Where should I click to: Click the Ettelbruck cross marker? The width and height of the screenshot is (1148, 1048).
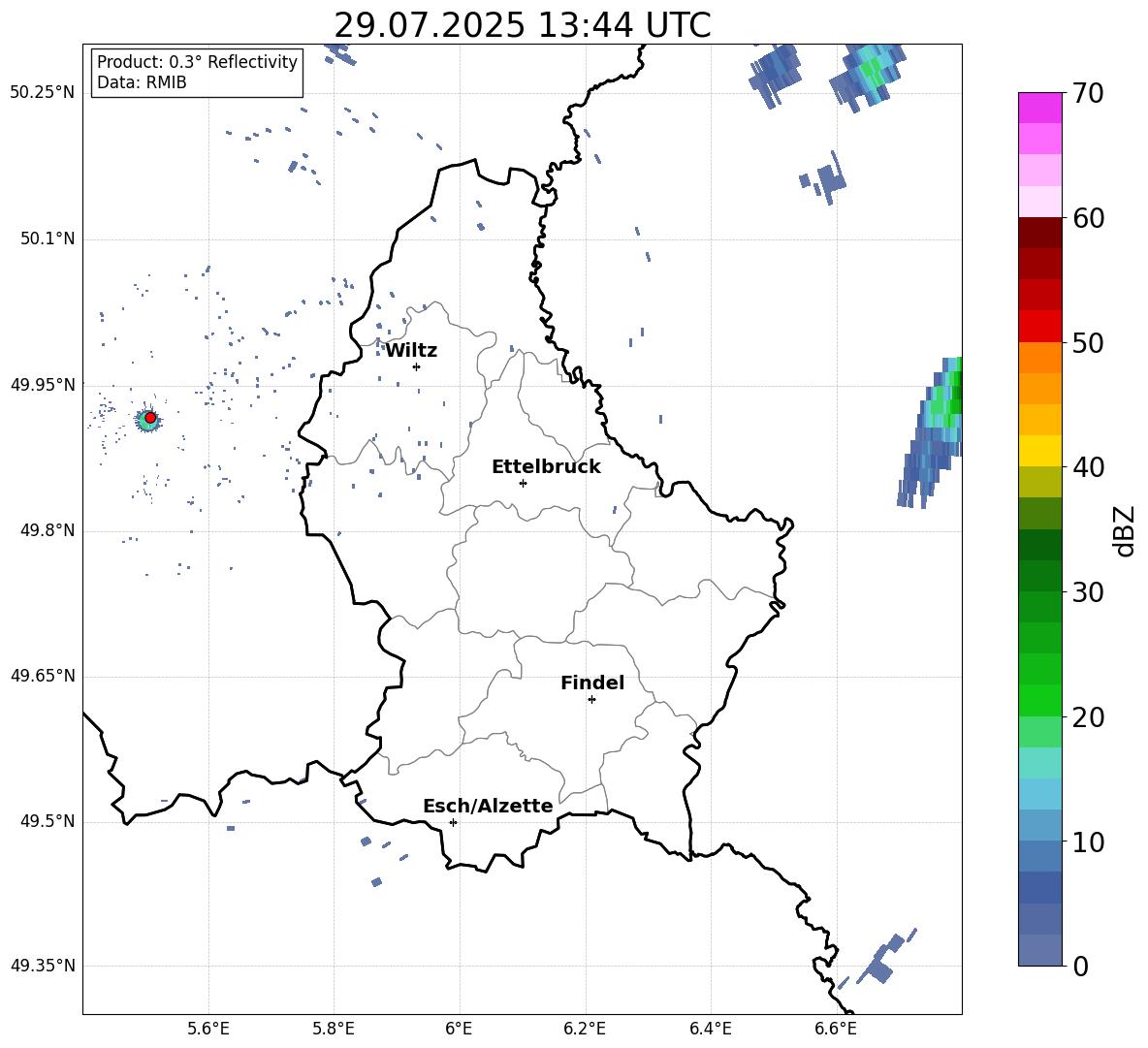523,483
